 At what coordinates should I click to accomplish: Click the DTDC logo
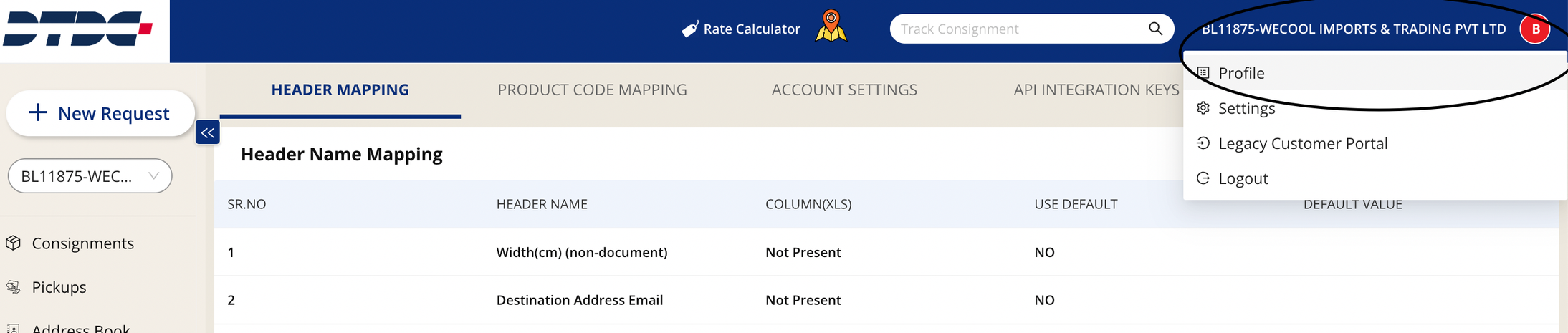coord(77,29)
